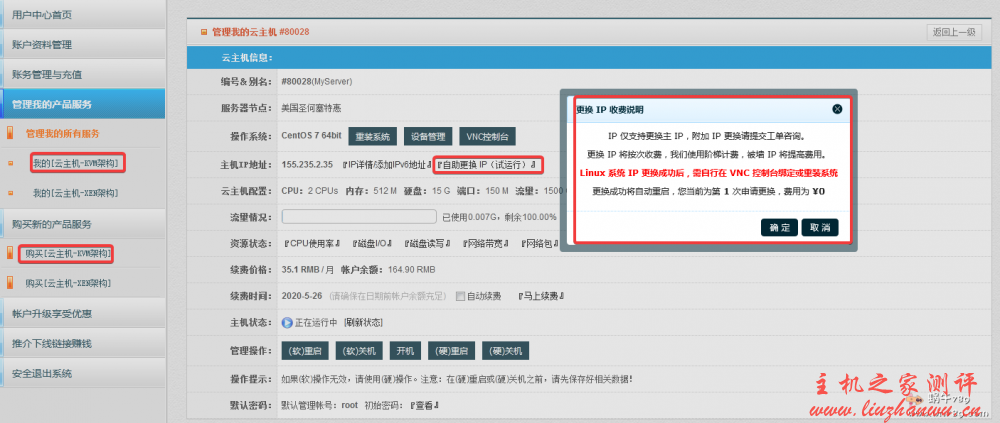1000x423 pixels.
Task: Click the blue running status icon next to 正在运行中
Action: pyautogui.click(x=286, y=322)
